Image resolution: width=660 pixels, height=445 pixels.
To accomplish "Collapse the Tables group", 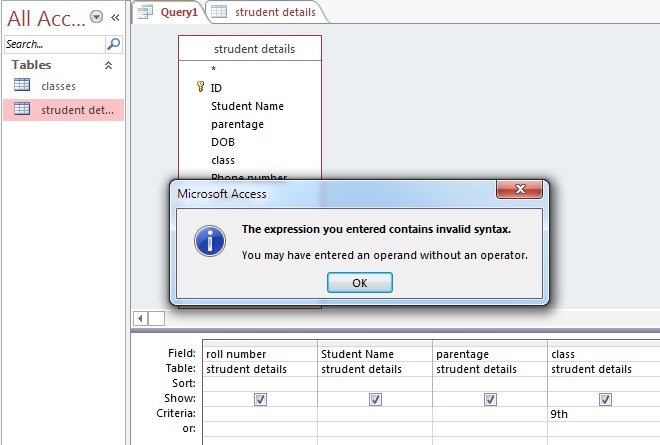I will coord(108,65).
